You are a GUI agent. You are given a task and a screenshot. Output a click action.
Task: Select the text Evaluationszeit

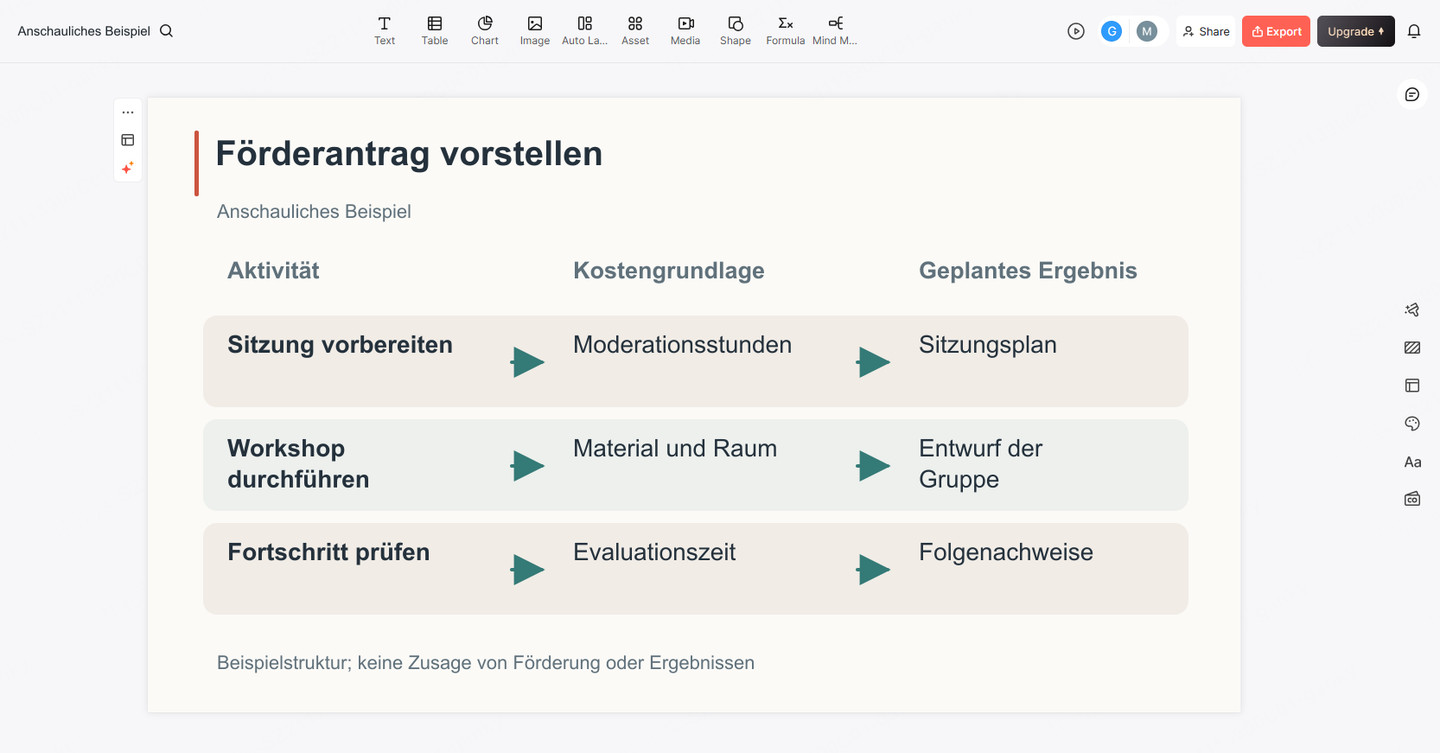coord(654,552)
